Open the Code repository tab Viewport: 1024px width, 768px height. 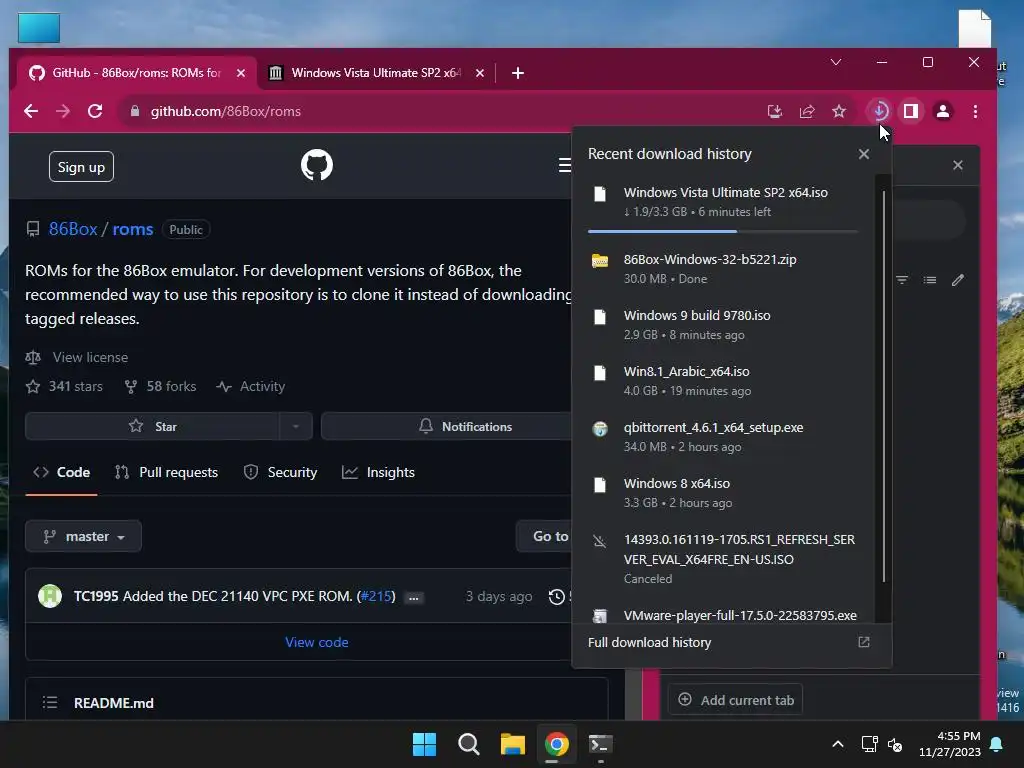61,472
